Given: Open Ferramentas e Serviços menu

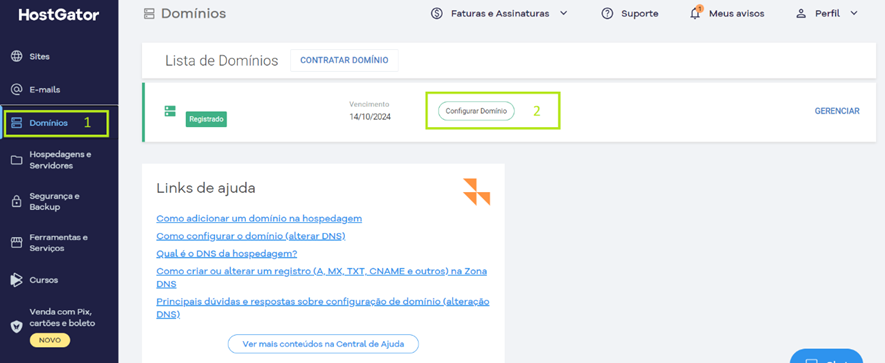Looking at the screenshot, I should [59, 243].
